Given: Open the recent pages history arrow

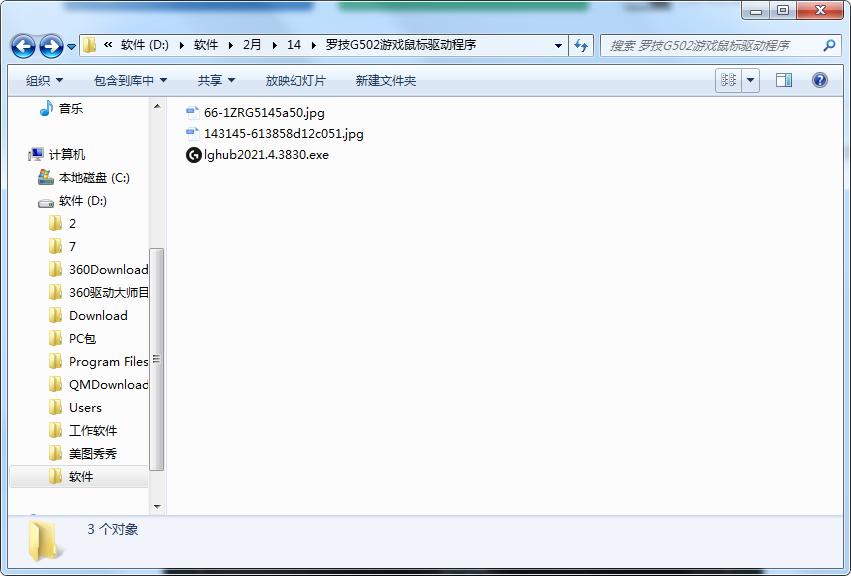Looking at the screenshot, I should click(x=71, y=47).
